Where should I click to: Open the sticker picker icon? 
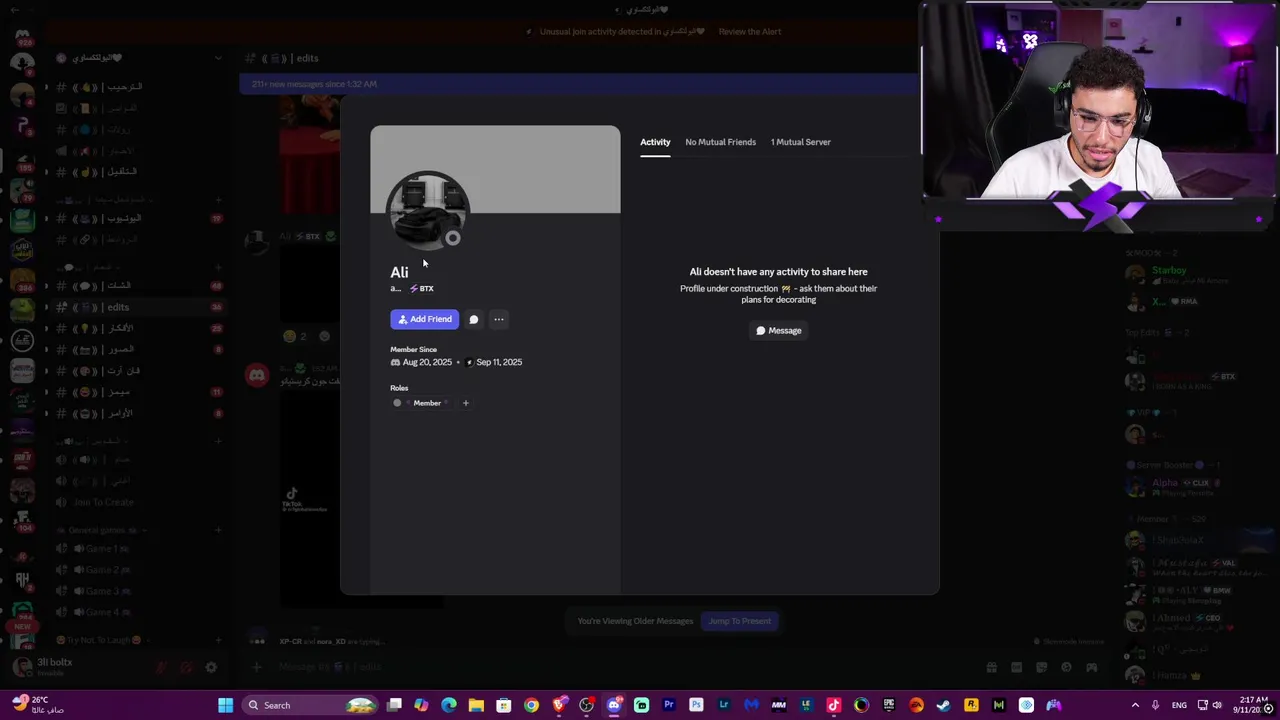click(1041, 667)
